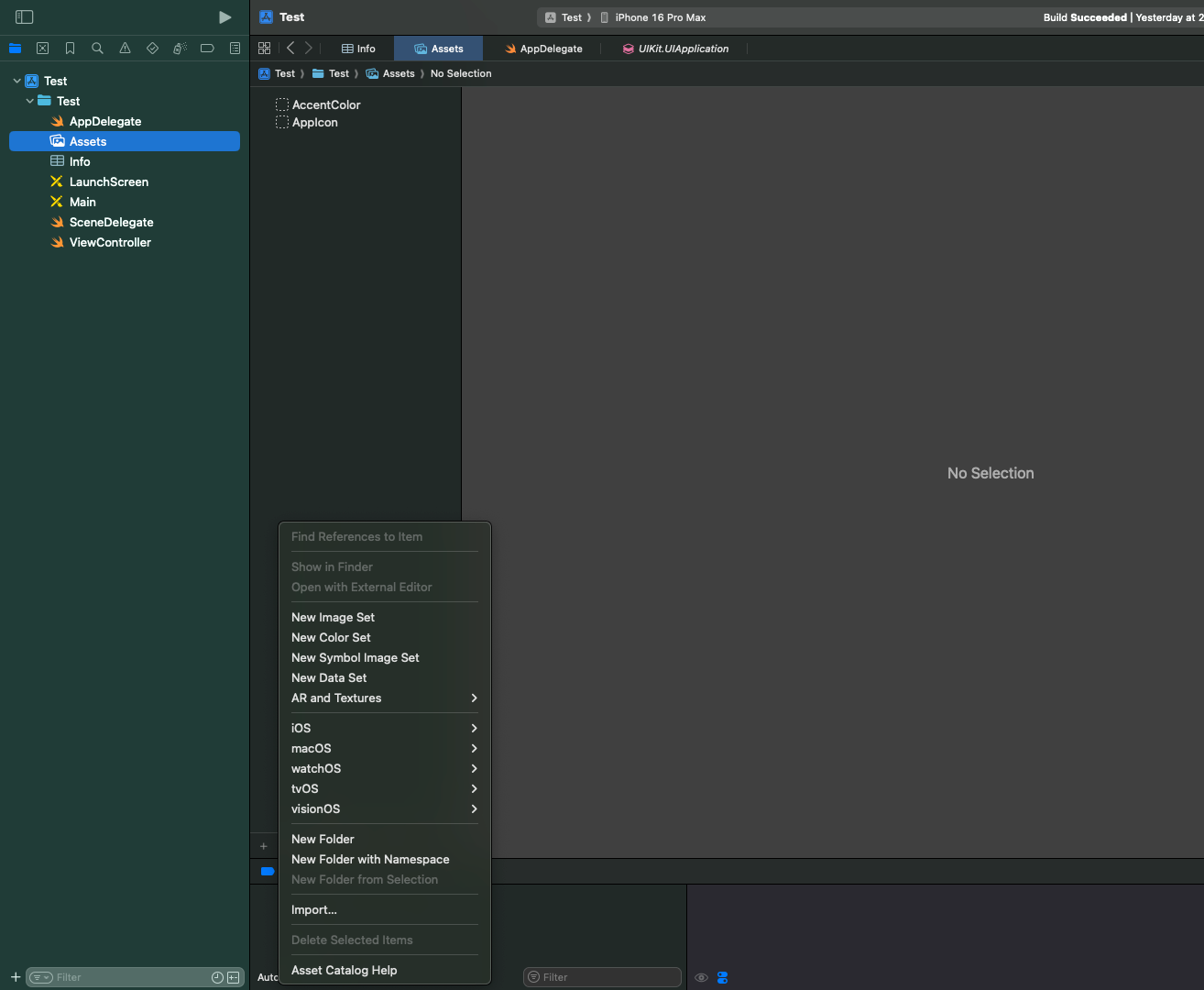Select Main storyboard in navigator

point(125,202)
